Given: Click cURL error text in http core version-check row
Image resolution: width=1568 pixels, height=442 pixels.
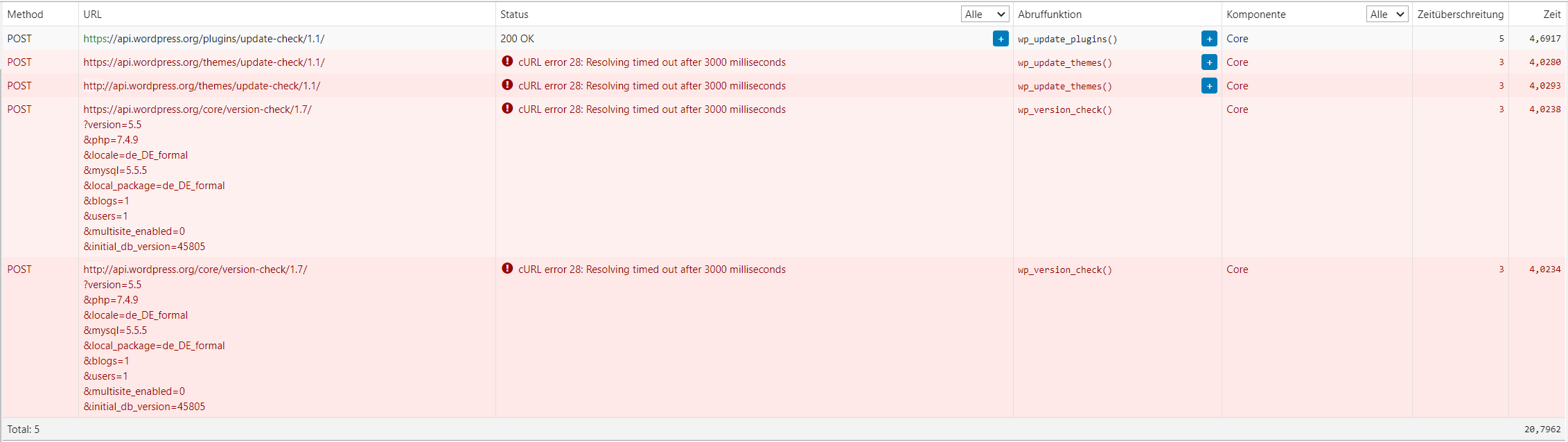Looking at the screenshot, I should pyautogui.click(x=652, y=269).
